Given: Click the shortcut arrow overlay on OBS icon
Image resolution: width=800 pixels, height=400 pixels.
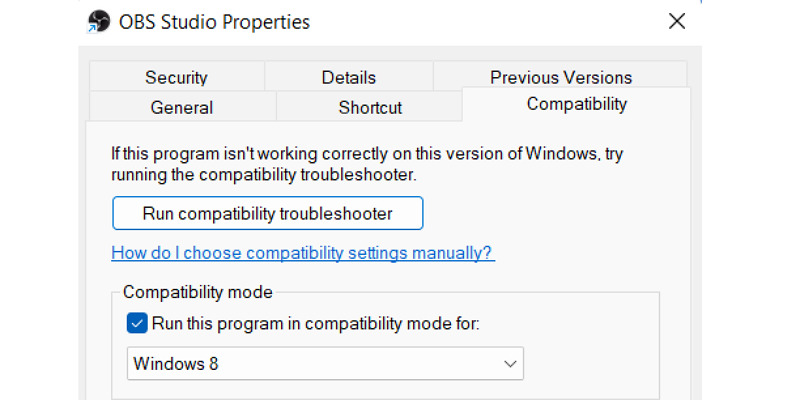Looking at the screenshot, I should 91,29.
